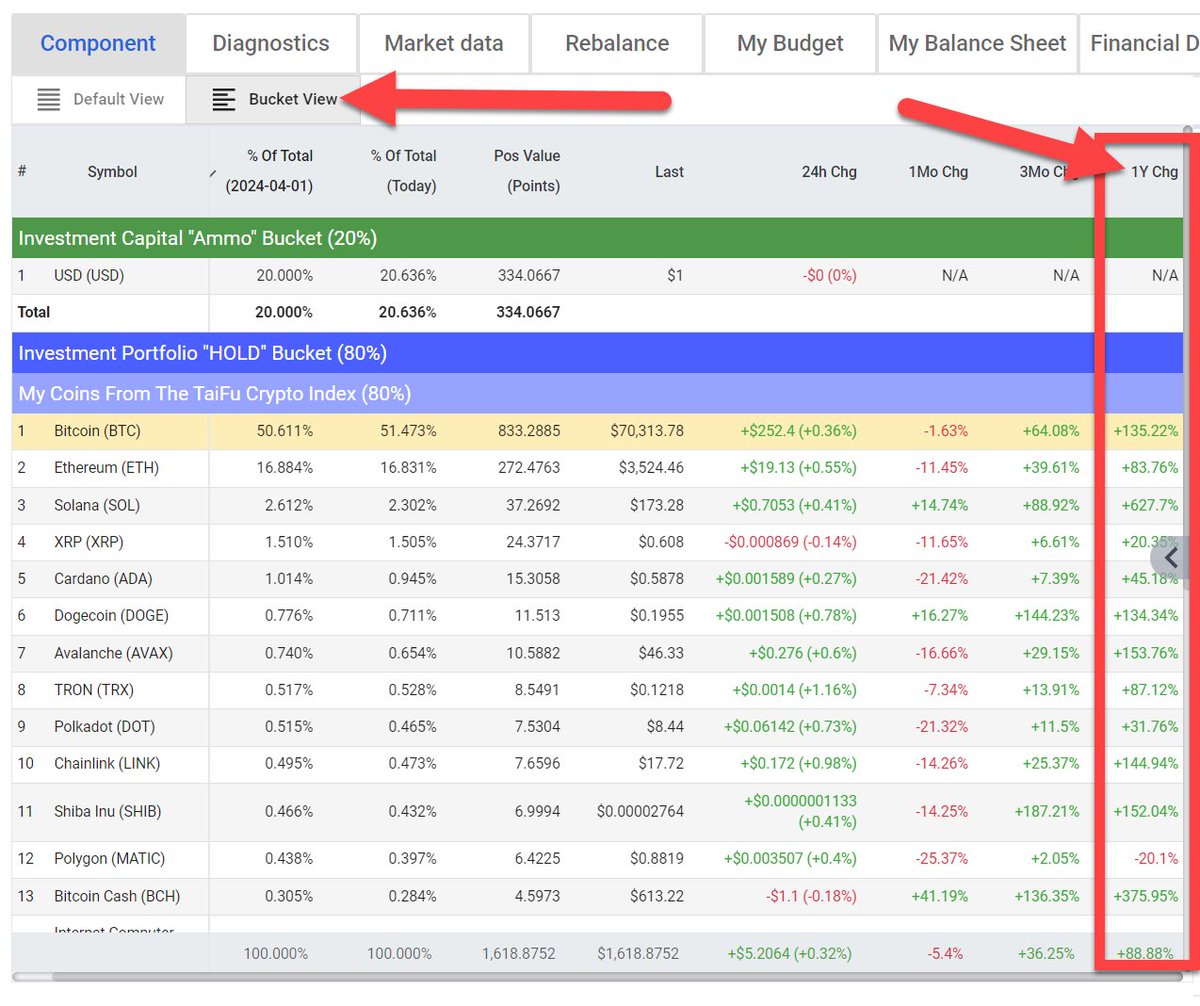Click Bitcoin position value 833.2885
The image size is (1200, 1006).
click(x=528, y=431)
